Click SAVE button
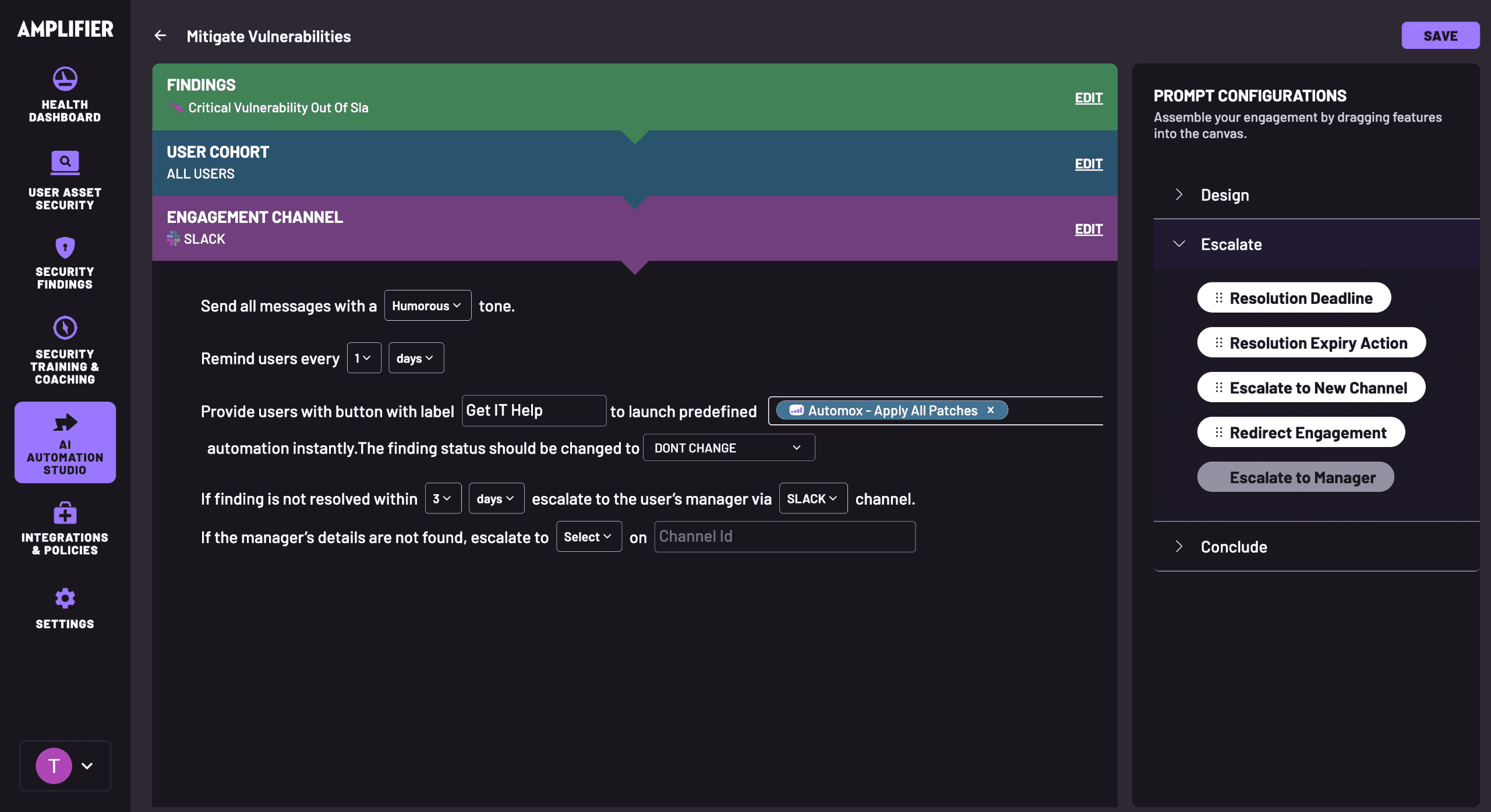This screenshot has height=812, width=1491. [x=1440, y=36]
